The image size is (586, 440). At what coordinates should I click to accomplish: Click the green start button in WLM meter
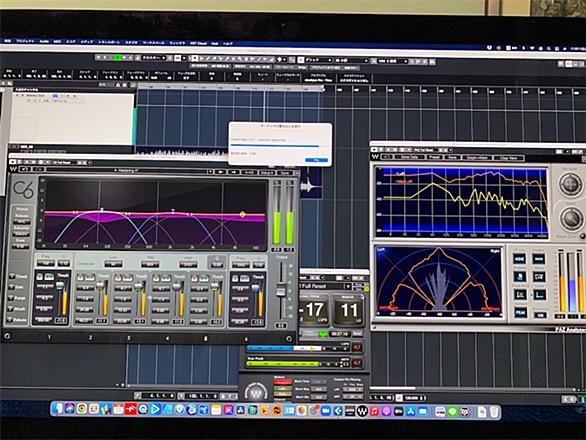coord(322,334)
